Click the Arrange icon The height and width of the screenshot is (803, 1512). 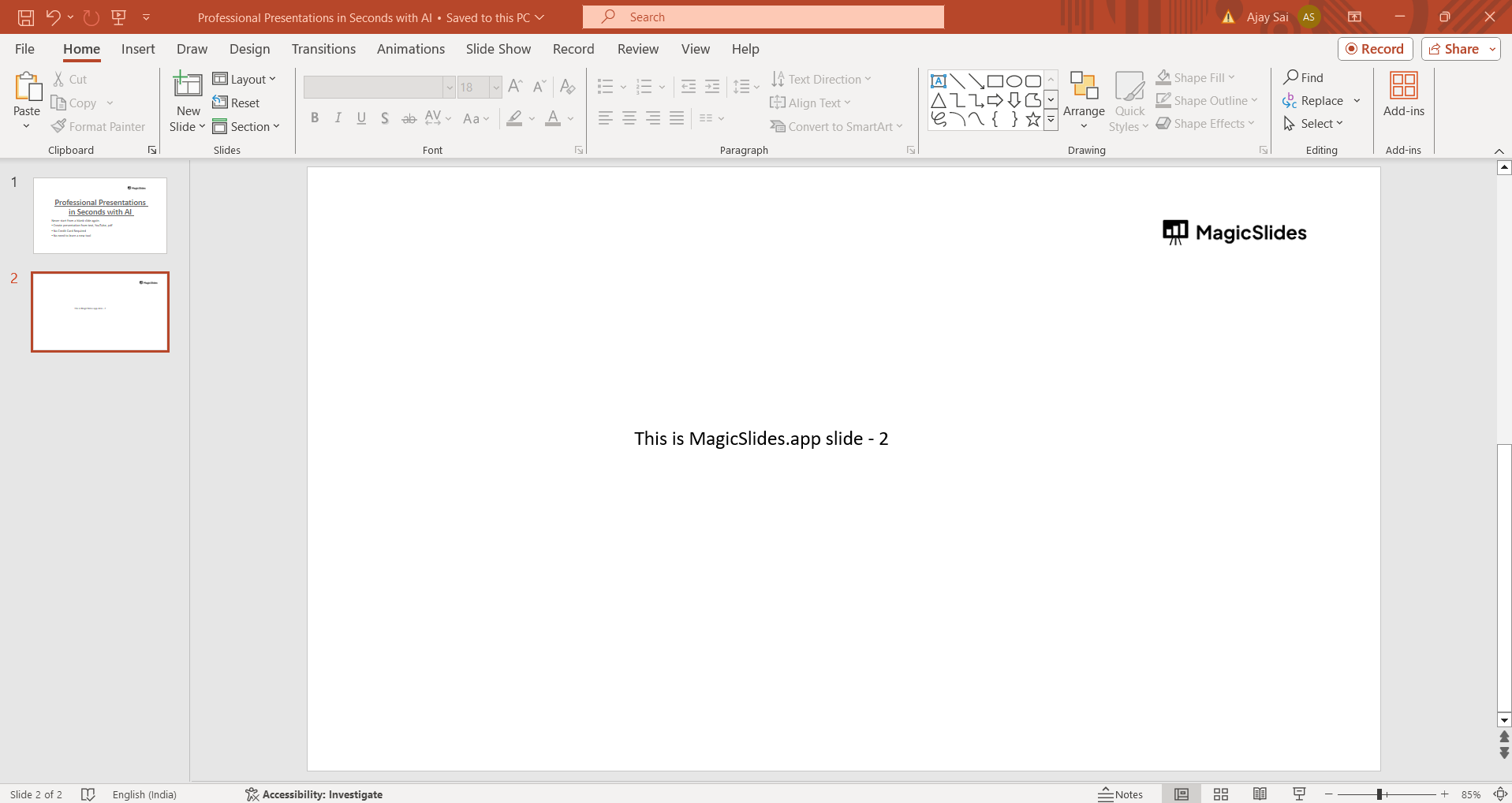[x=1083, y=85]
